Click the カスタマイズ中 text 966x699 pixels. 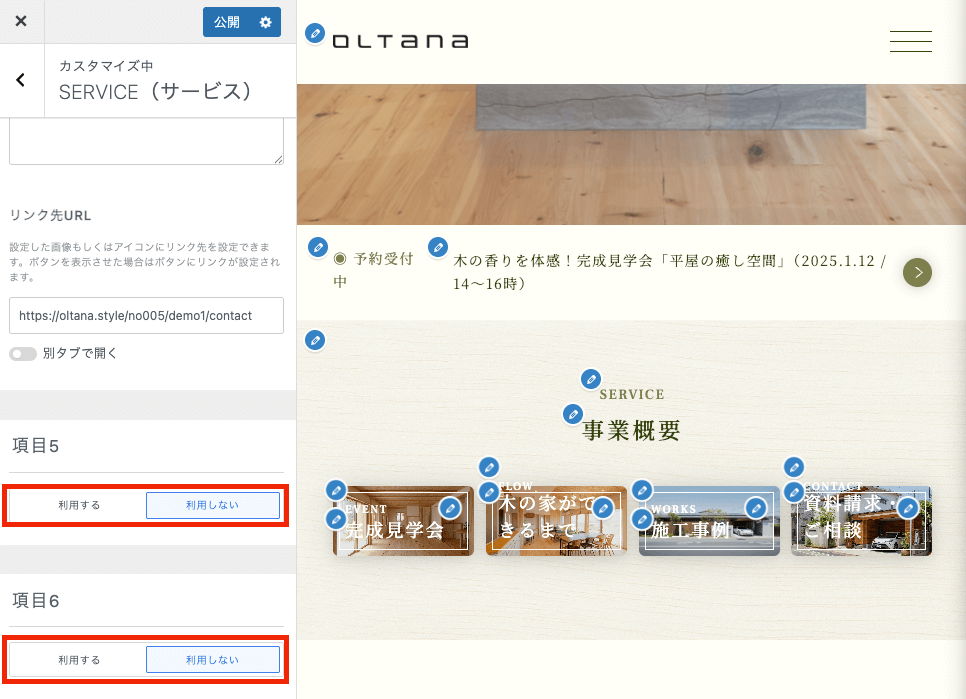(106, 66)
